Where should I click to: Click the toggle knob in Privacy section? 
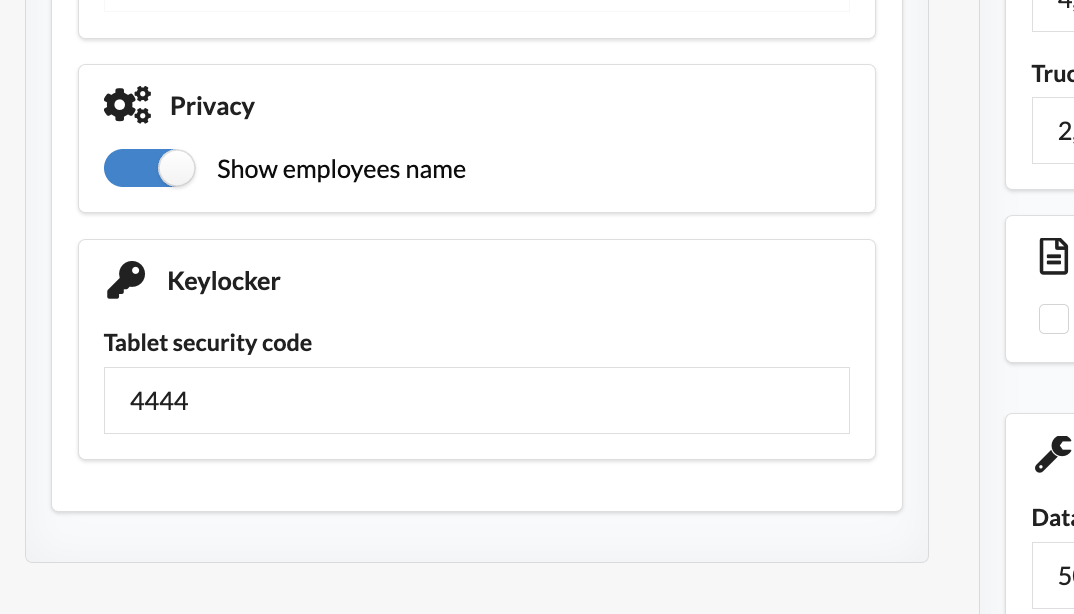177,169
